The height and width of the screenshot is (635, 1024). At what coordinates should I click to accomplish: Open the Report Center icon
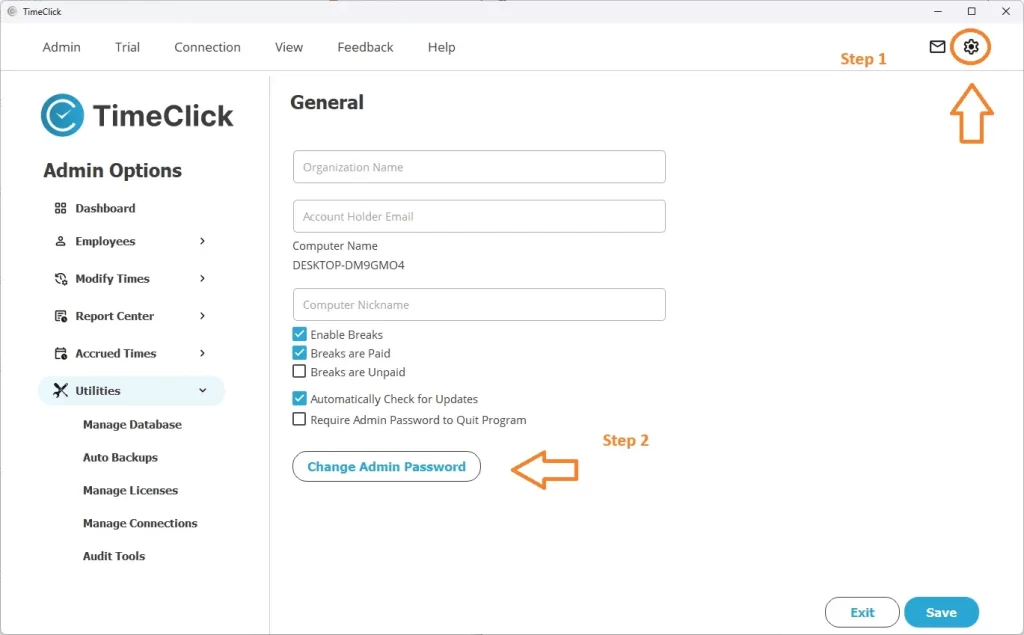(62, 316)
